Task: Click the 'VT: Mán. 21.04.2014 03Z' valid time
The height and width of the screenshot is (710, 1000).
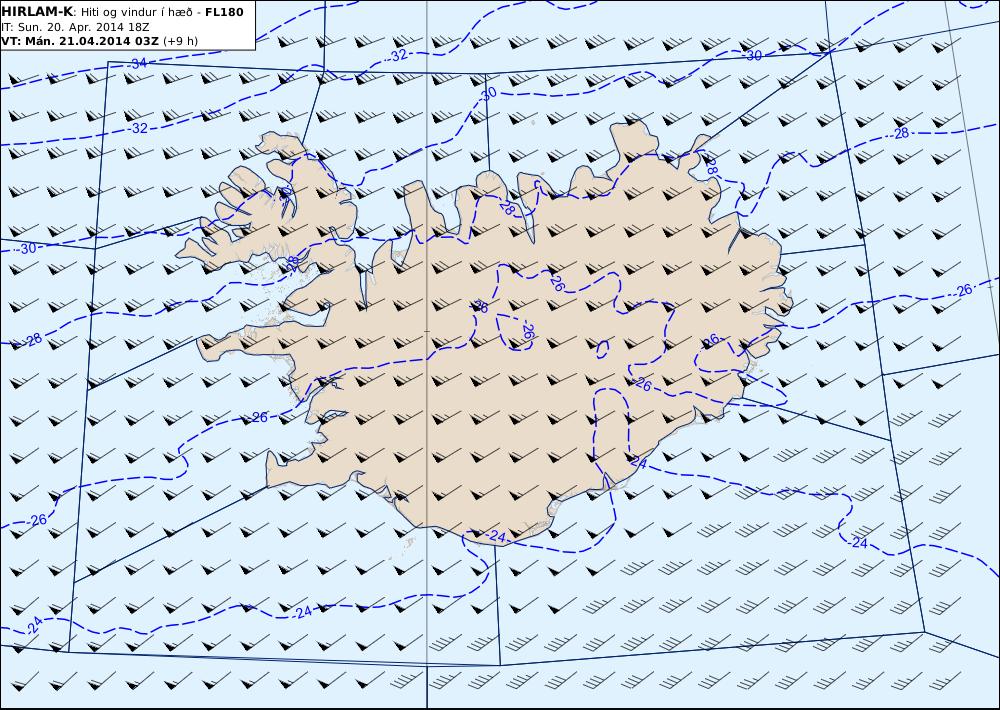Action: [x=80, y=41]
